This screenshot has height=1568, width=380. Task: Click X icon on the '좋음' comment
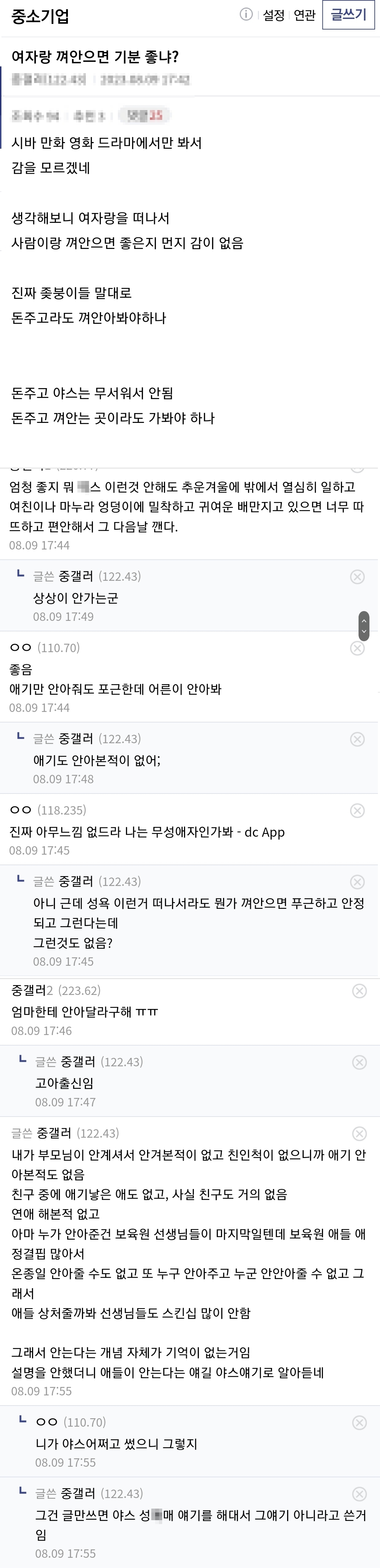click(357, 648)
